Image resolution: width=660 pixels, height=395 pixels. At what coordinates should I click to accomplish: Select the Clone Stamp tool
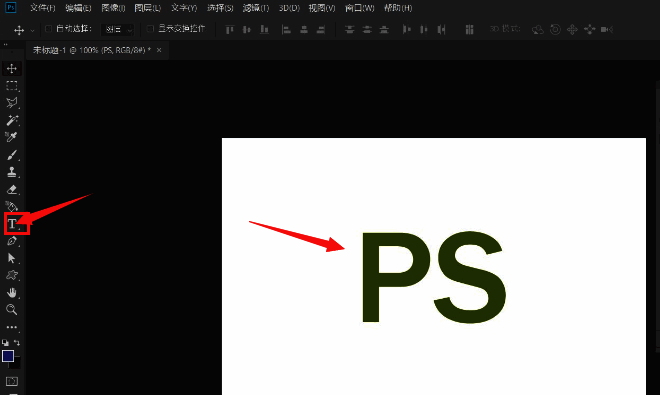coord(12,172)
